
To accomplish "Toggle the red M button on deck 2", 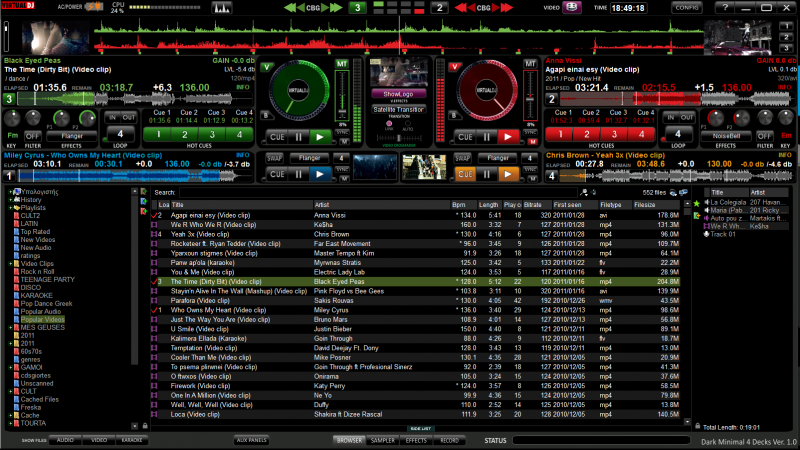I will point(532,141).
